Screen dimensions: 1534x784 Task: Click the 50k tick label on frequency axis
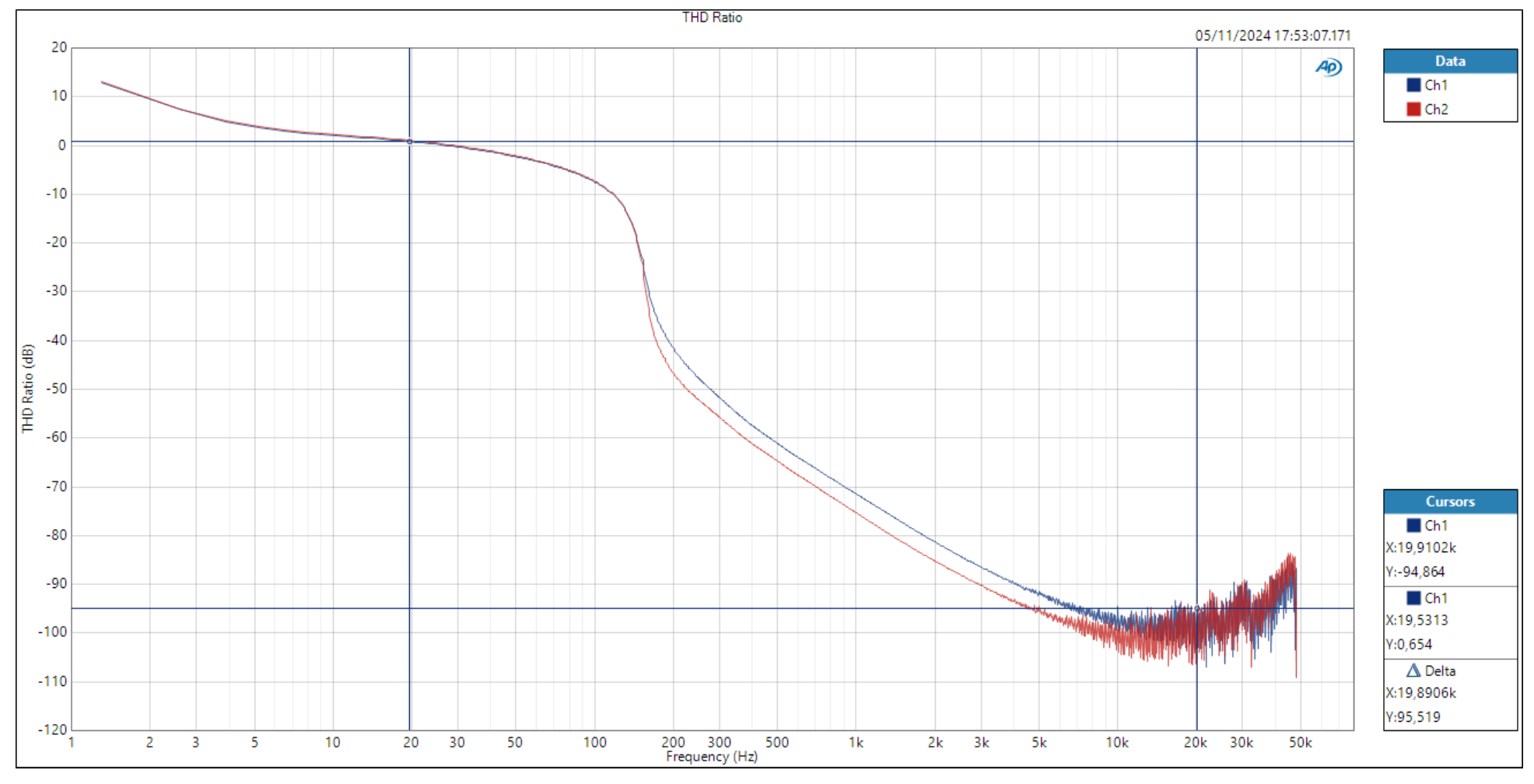pos(1300,743)
